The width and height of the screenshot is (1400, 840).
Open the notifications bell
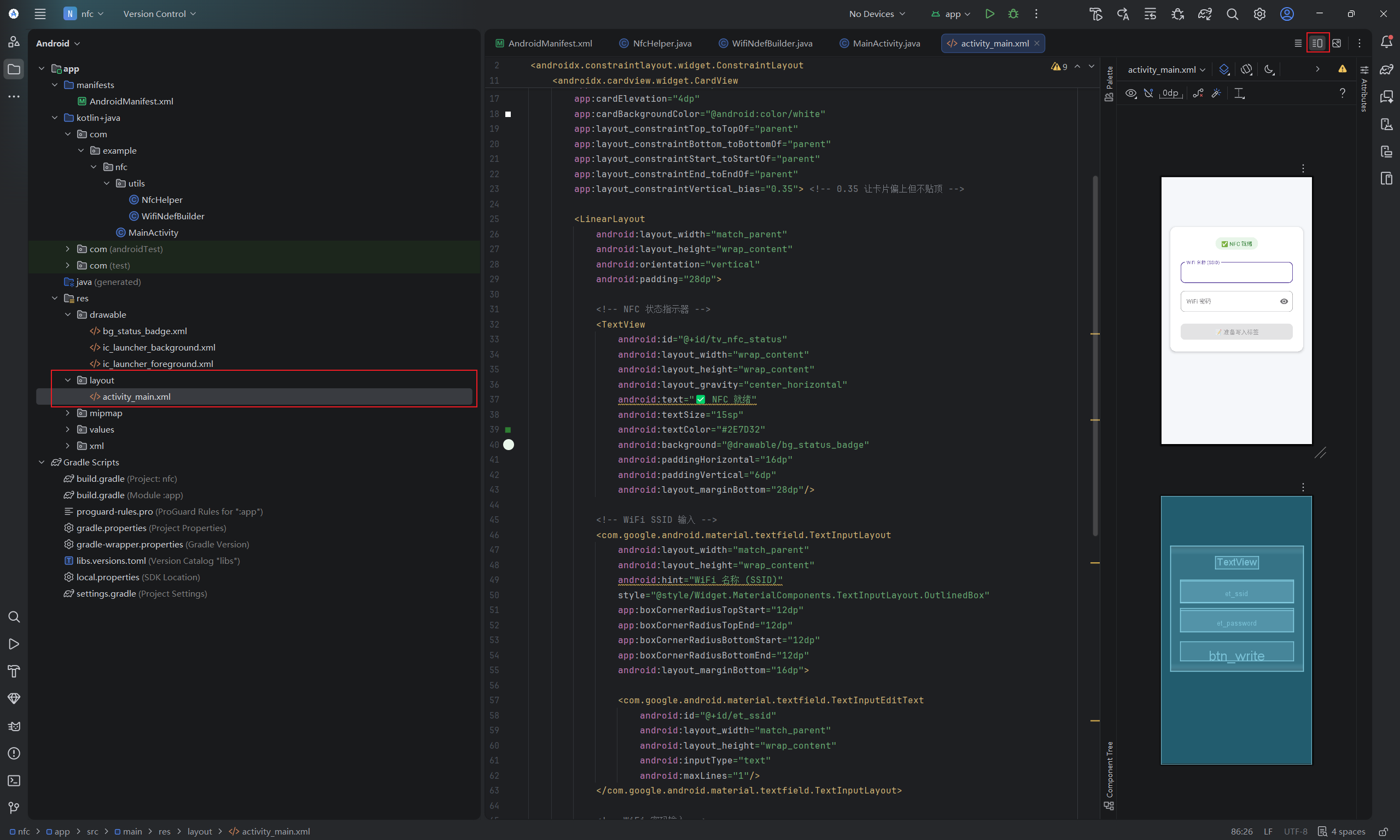(x=1386, y=42)
